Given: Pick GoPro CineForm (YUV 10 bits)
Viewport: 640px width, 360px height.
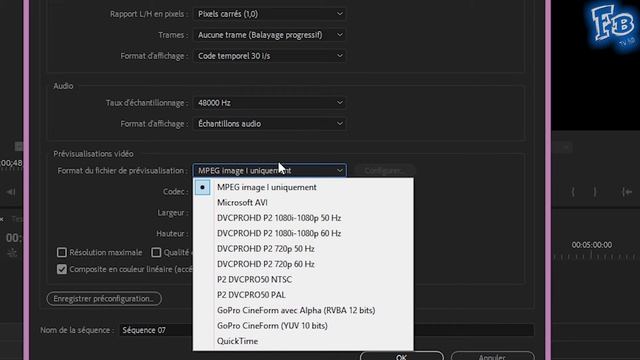Looking at the screenshot, I should 303,326.
